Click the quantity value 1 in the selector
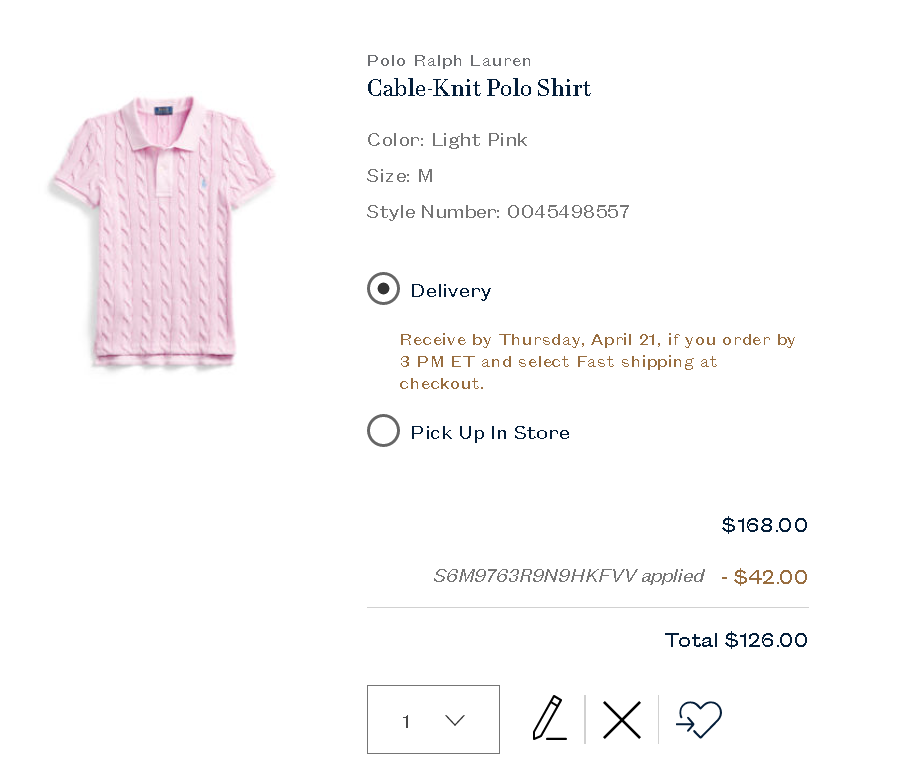This screenshot has width=921, height=780. [x=406, y=721]
